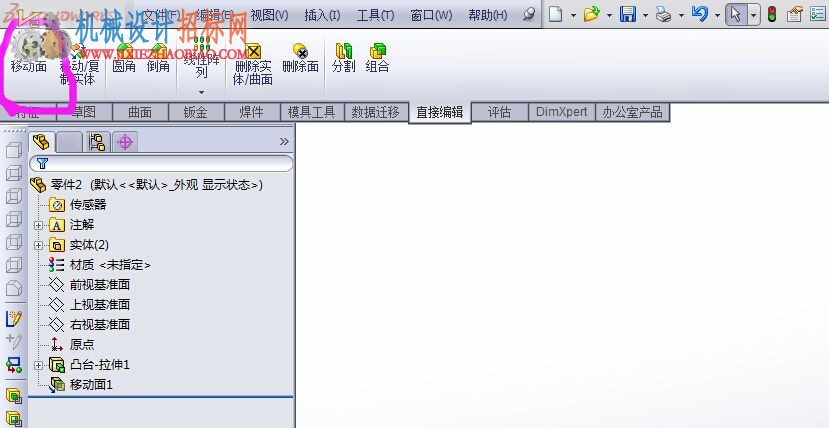Toggle the menu bar pushpin

[x=529, y=15]
